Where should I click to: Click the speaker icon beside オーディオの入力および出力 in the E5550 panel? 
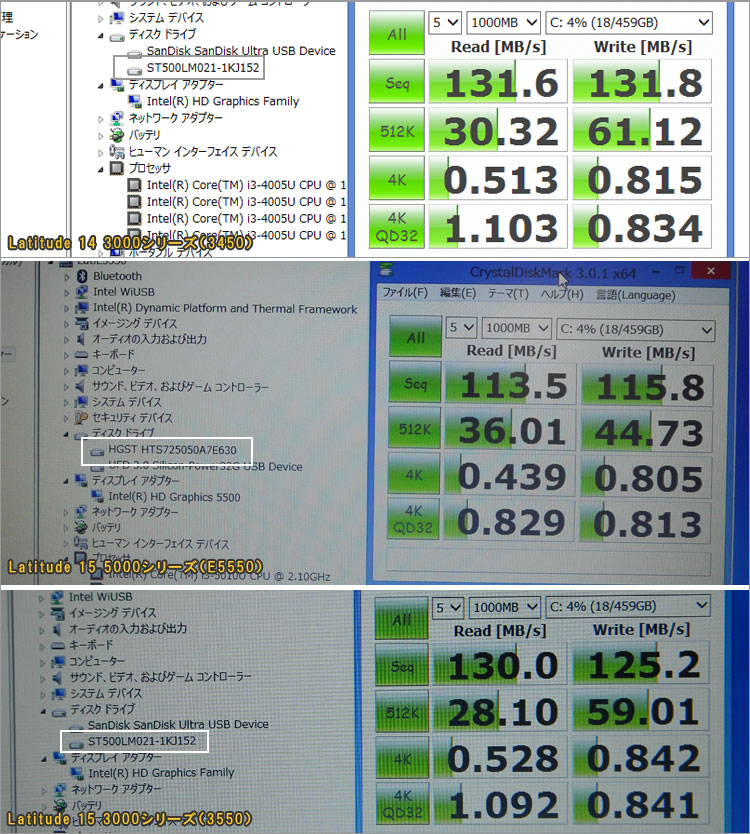click(x=81, y=339)
